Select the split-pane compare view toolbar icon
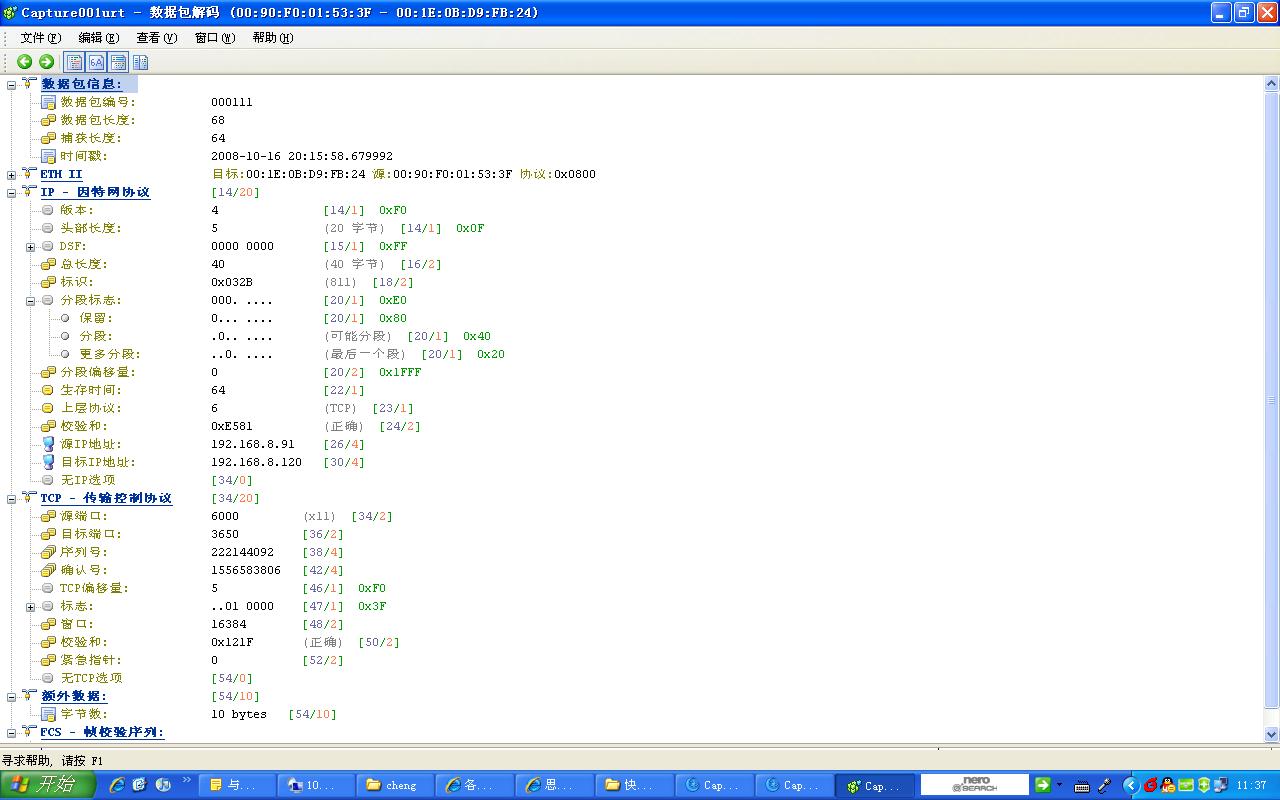Viewport: 1280px width, 800px height. pos(141,61)
